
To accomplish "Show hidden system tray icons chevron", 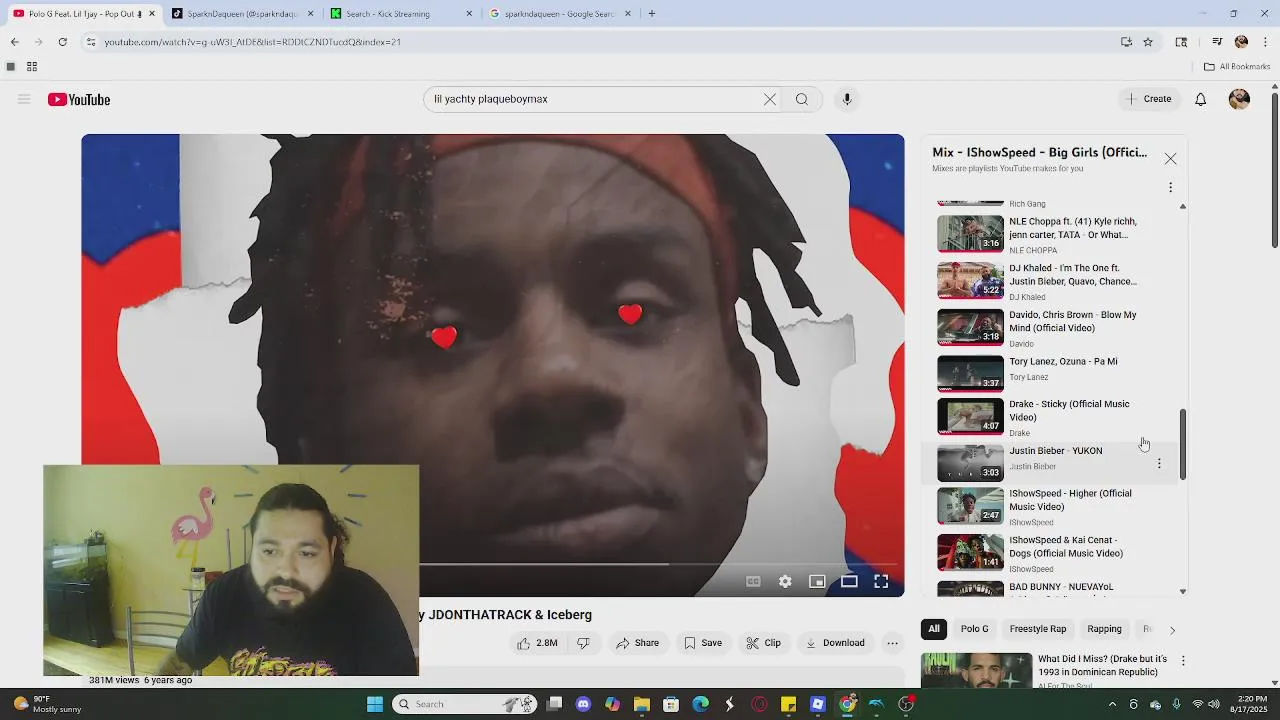I will (x=1112, y=704).
